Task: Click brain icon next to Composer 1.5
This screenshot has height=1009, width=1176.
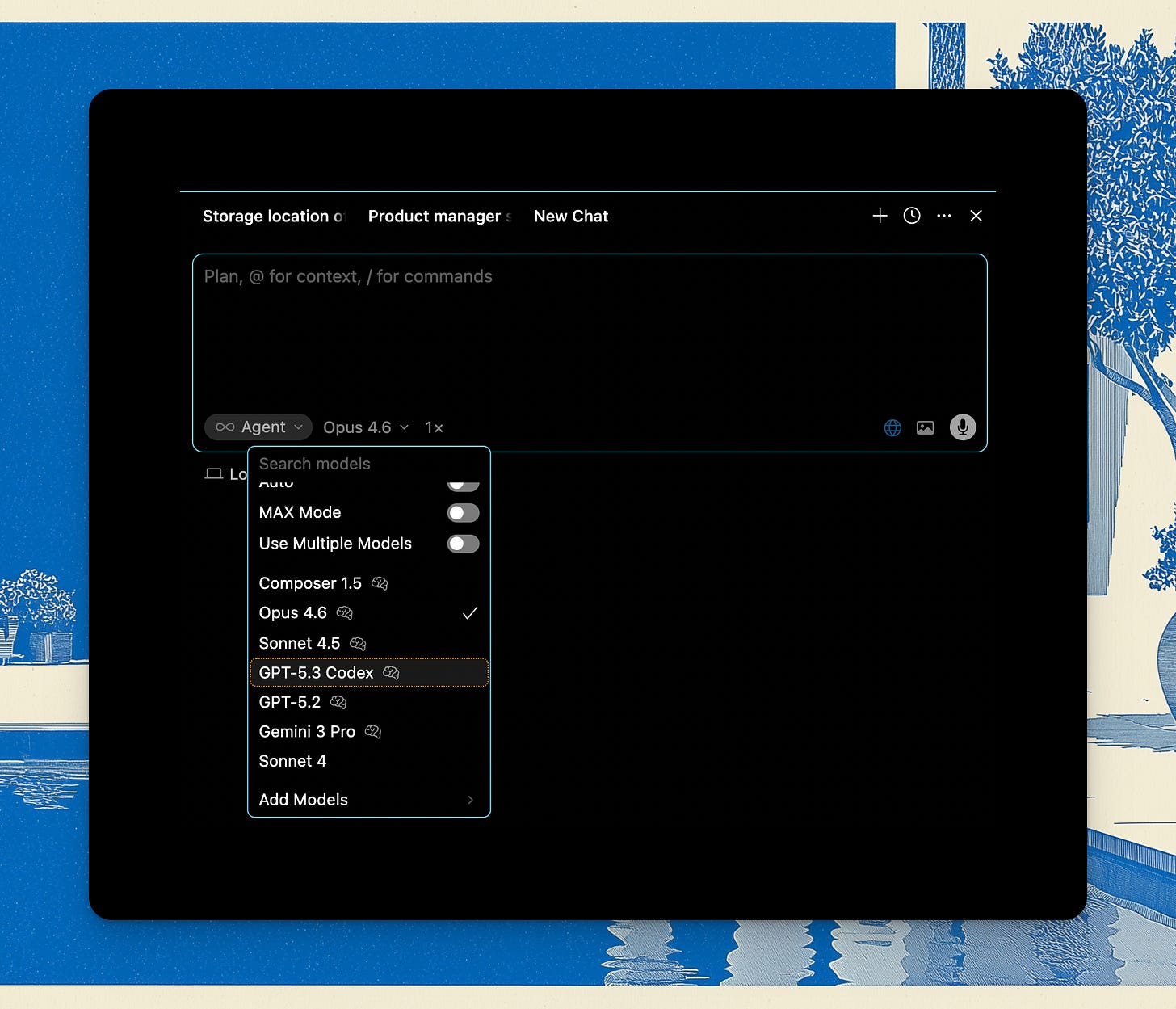Action: [380, 583]
